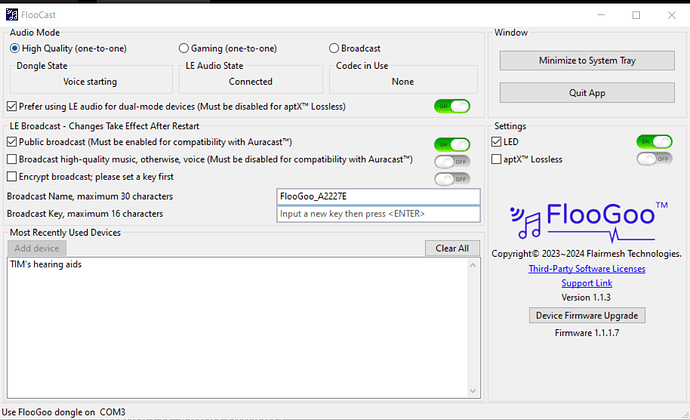Open Third-Party Software Licenses link
The height and width of the screenshot is (420, 690).
coord(587,269)
